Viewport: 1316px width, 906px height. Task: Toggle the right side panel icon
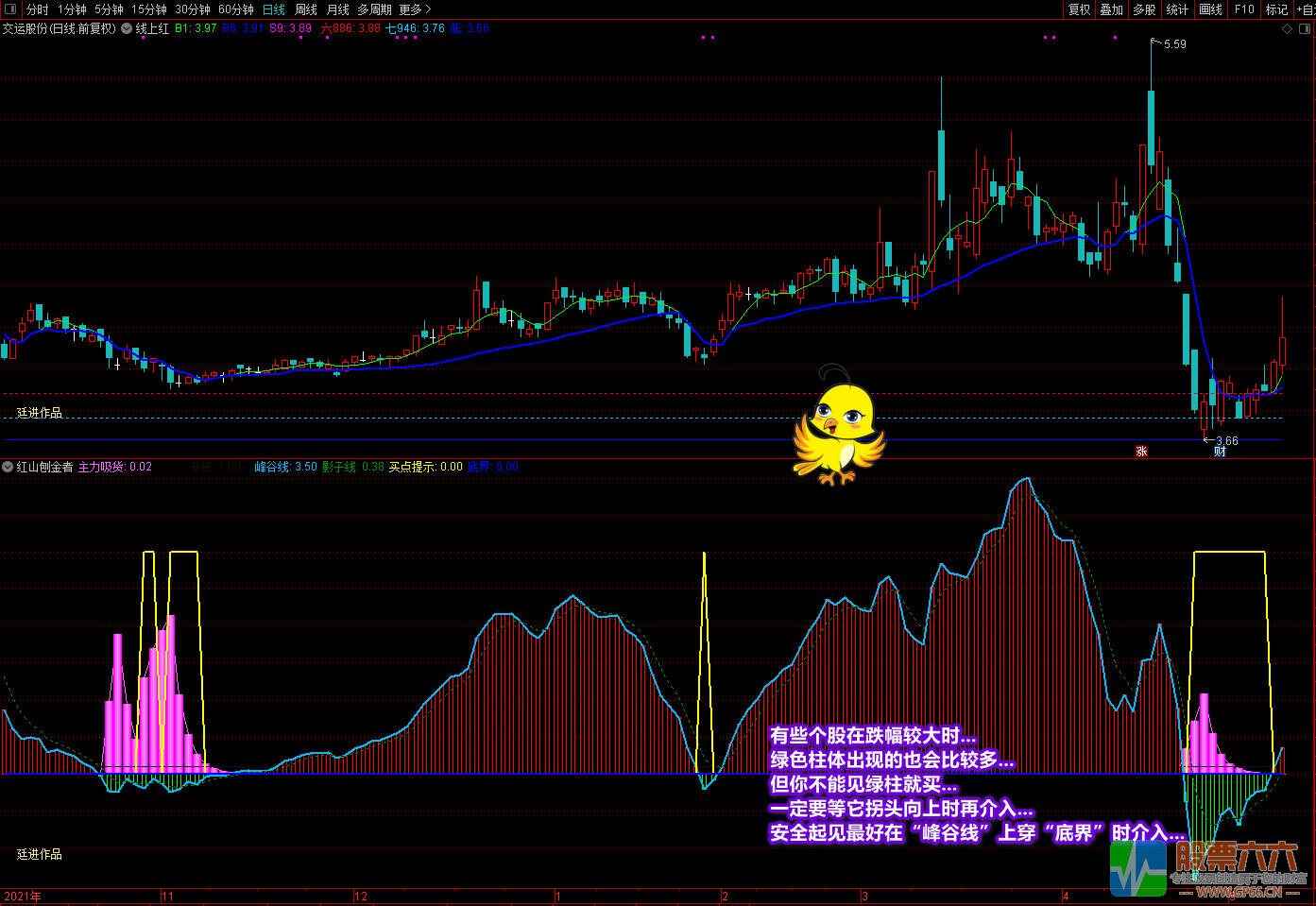pyautogui.click(x=1305, y=29)
